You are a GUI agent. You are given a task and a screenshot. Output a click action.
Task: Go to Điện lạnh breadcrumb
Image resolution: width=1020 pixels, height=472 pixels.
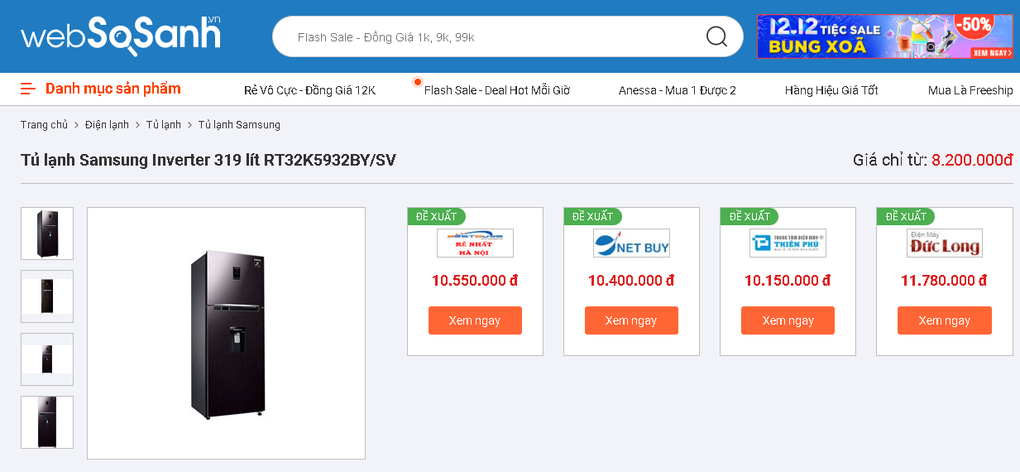point(107,125)
